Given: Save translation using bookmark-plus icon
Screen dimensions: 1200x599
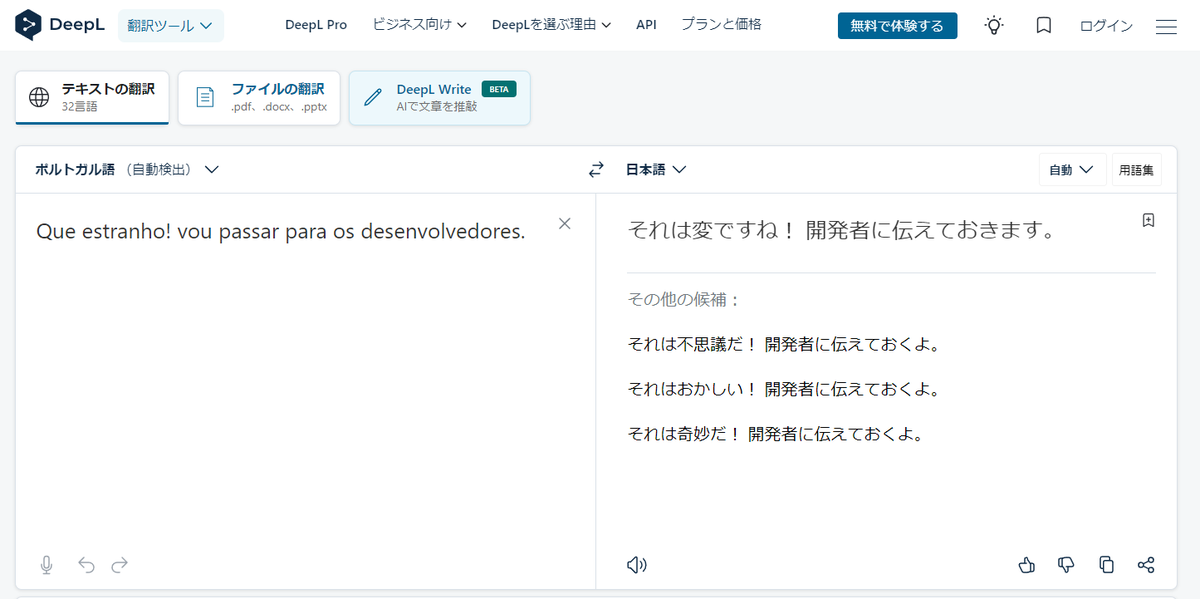Looking at the screenshot, I should pos(1149,221).
